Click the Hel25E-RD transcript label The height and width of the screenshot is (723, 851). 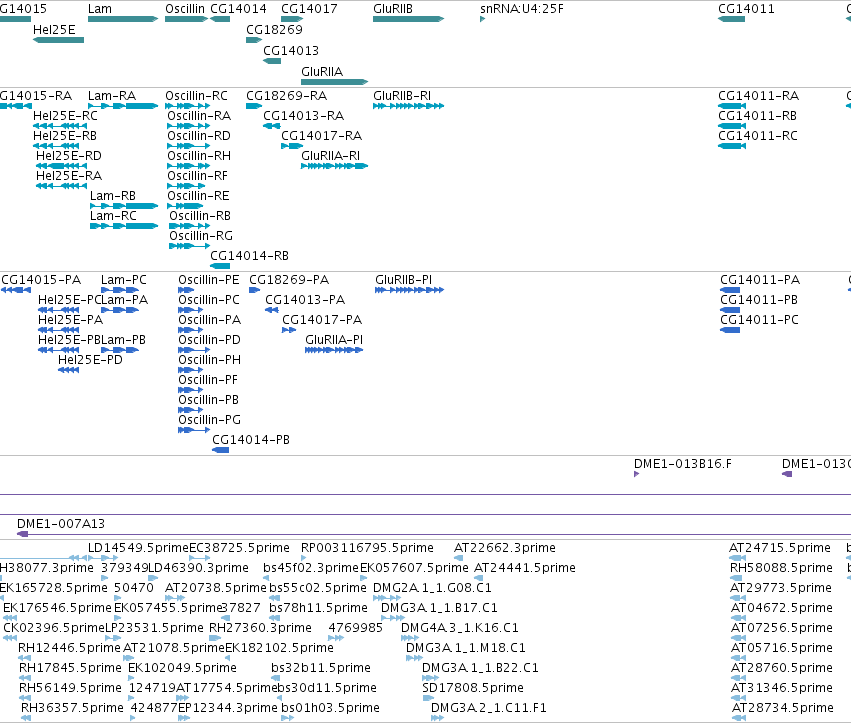click(69, 156)
